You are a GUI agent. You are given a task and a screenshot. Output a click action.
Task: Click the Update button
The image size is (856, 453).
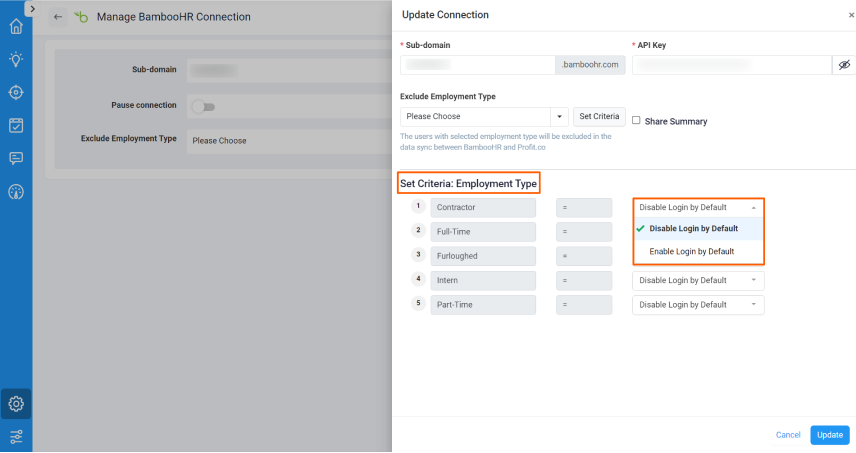[x=829, y=435]
